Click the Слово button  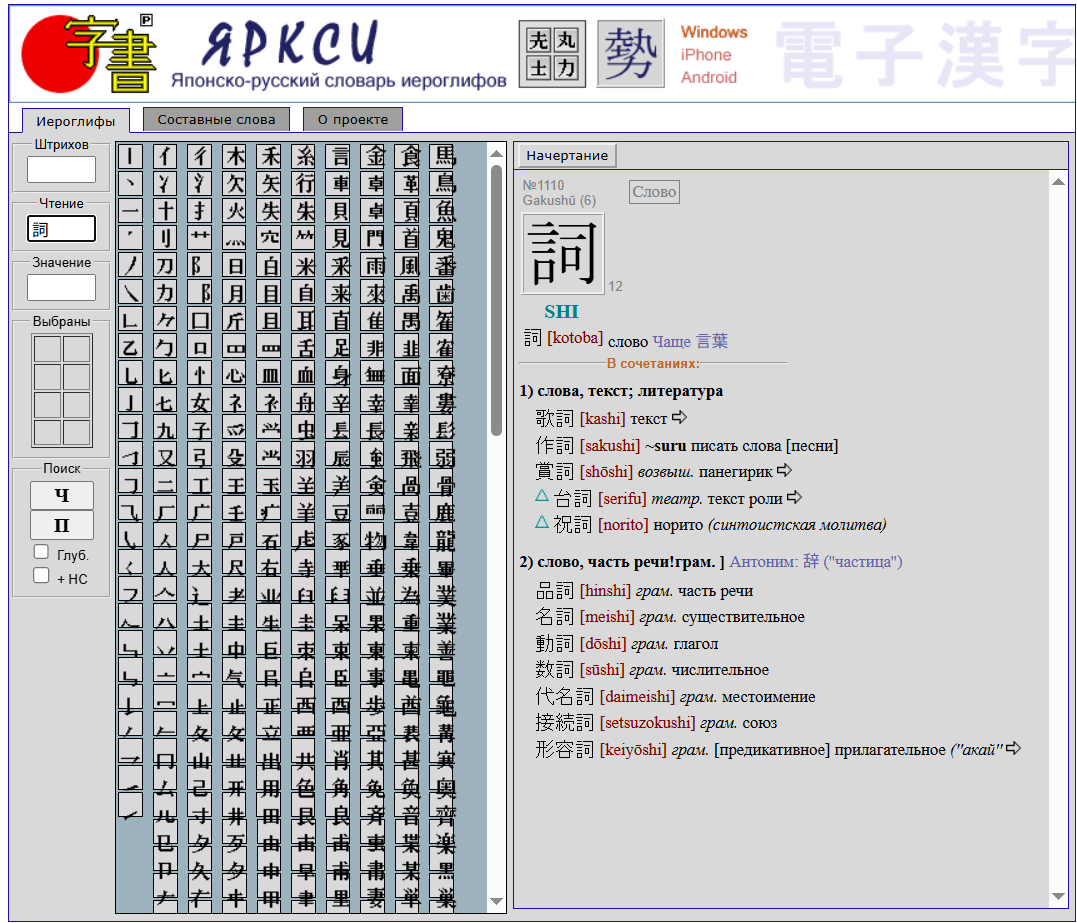point(654,192)
